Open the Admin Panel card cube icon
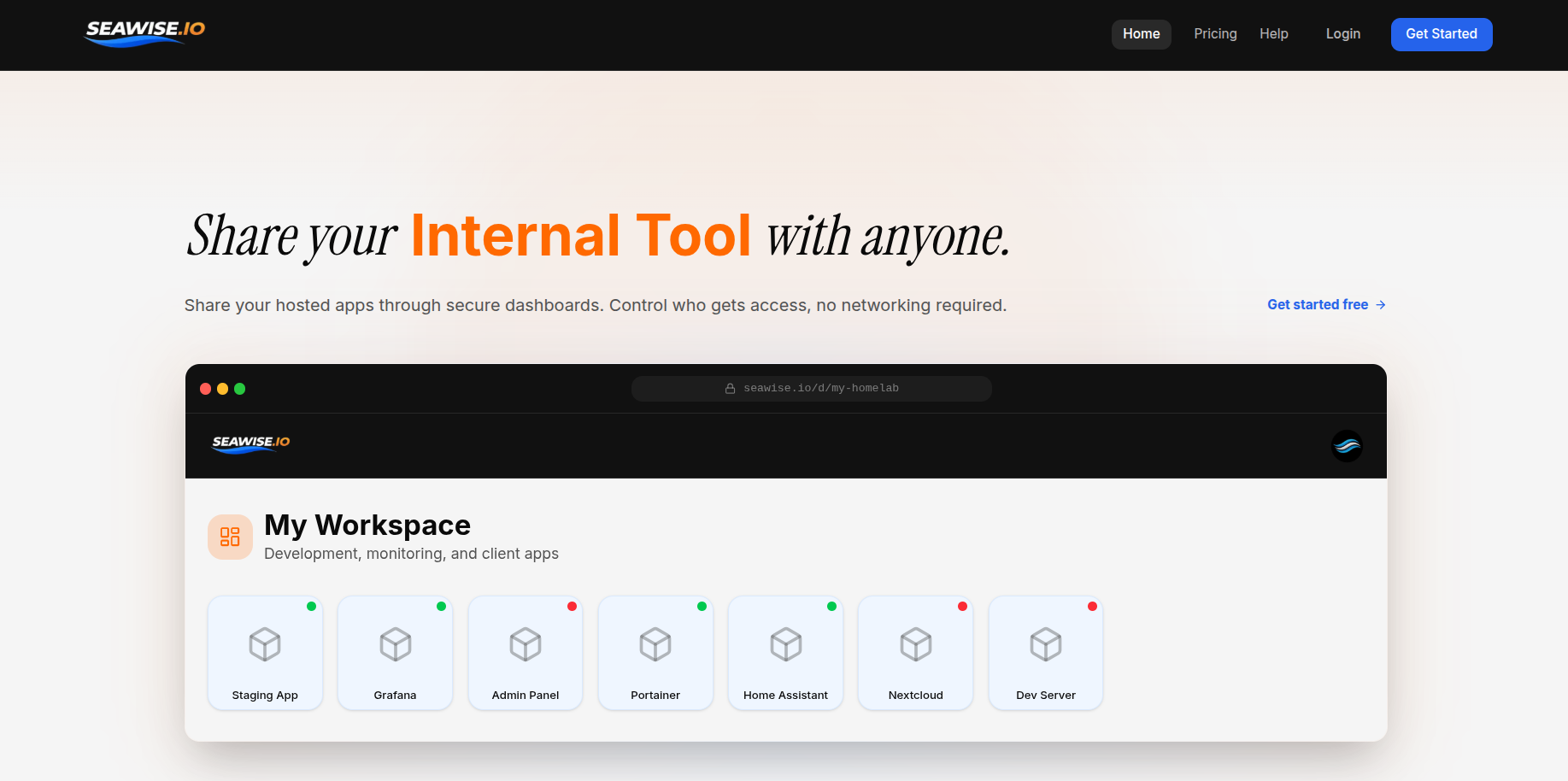Image resolution: width=1568 pixels, height=781 pixels. click(x=526, y=644)
